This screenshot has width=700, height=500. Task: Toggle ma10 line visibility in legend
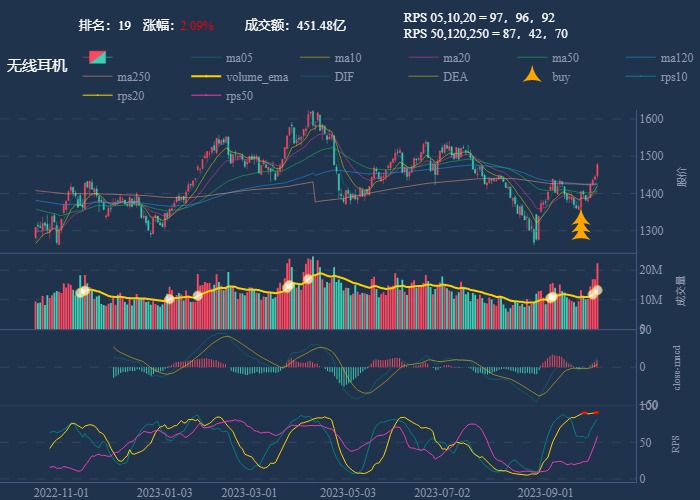click(348, 57)
